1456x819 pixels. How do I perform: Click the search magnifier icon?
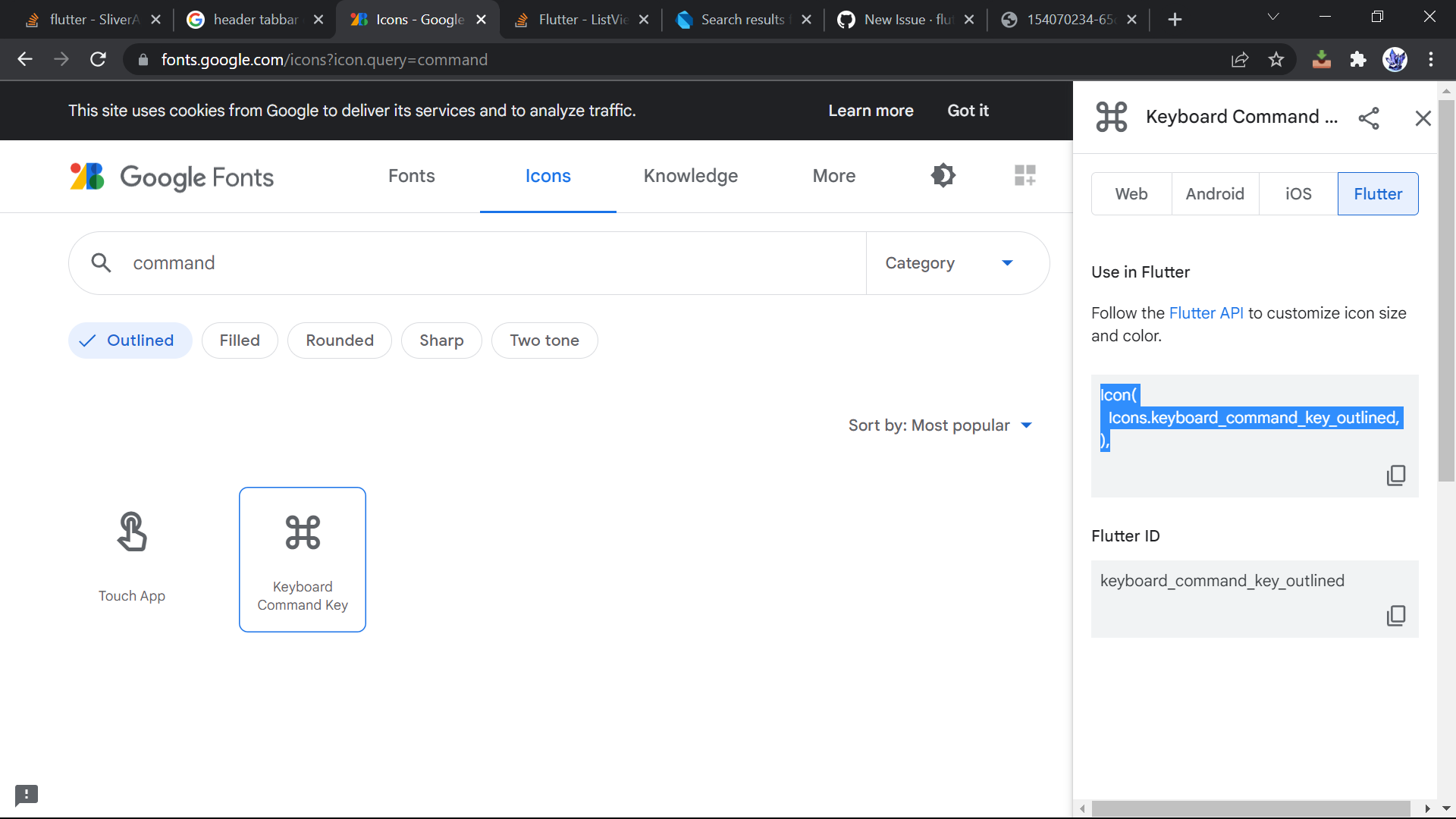point(102,262)
